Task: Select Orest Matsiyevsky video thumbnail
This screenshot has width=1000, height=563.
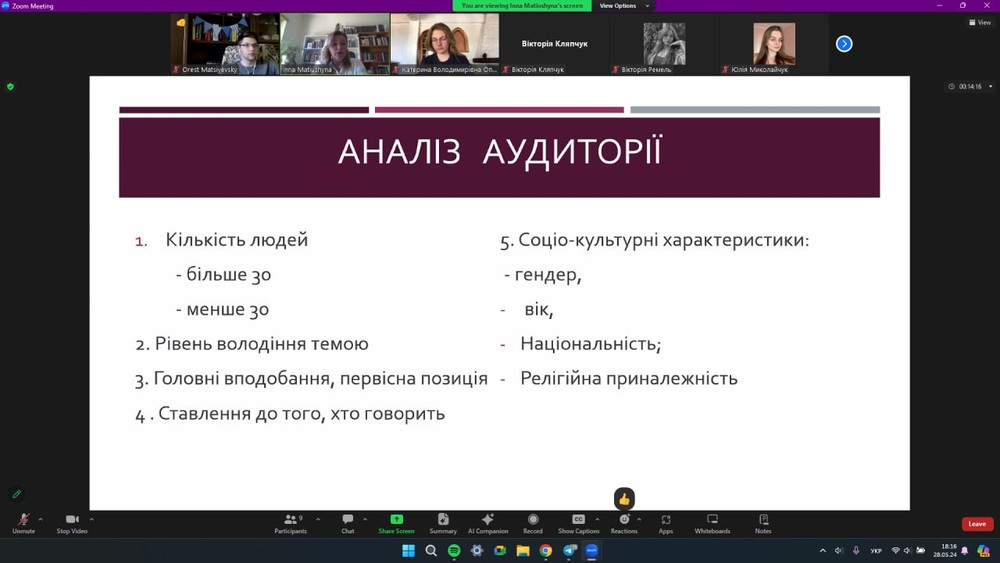Action: (225, 44)
